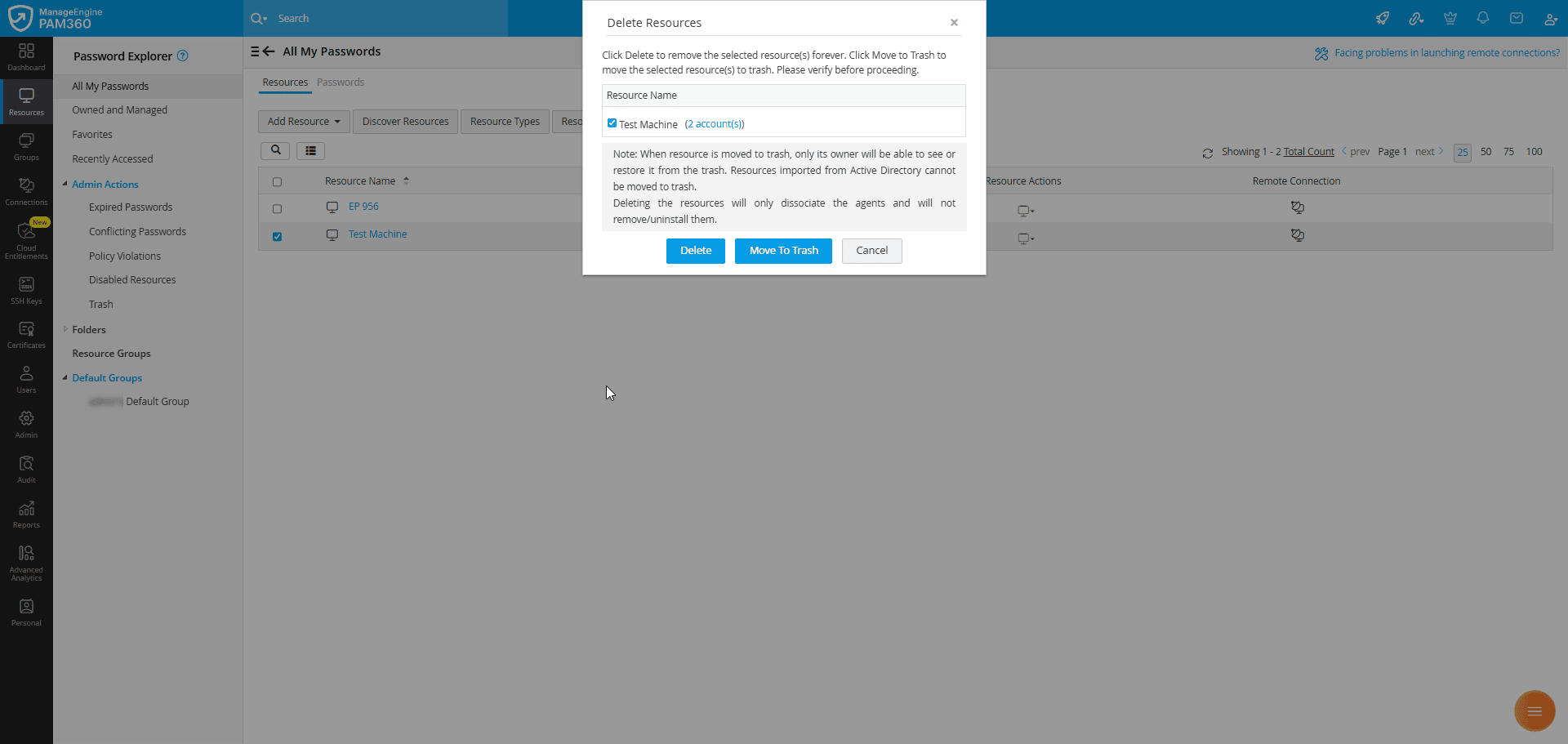1568x744 pixels.
Task: Select Conflicting Passwords under Admin Actions
Action: pyautogui.click(x=137, y=231)
